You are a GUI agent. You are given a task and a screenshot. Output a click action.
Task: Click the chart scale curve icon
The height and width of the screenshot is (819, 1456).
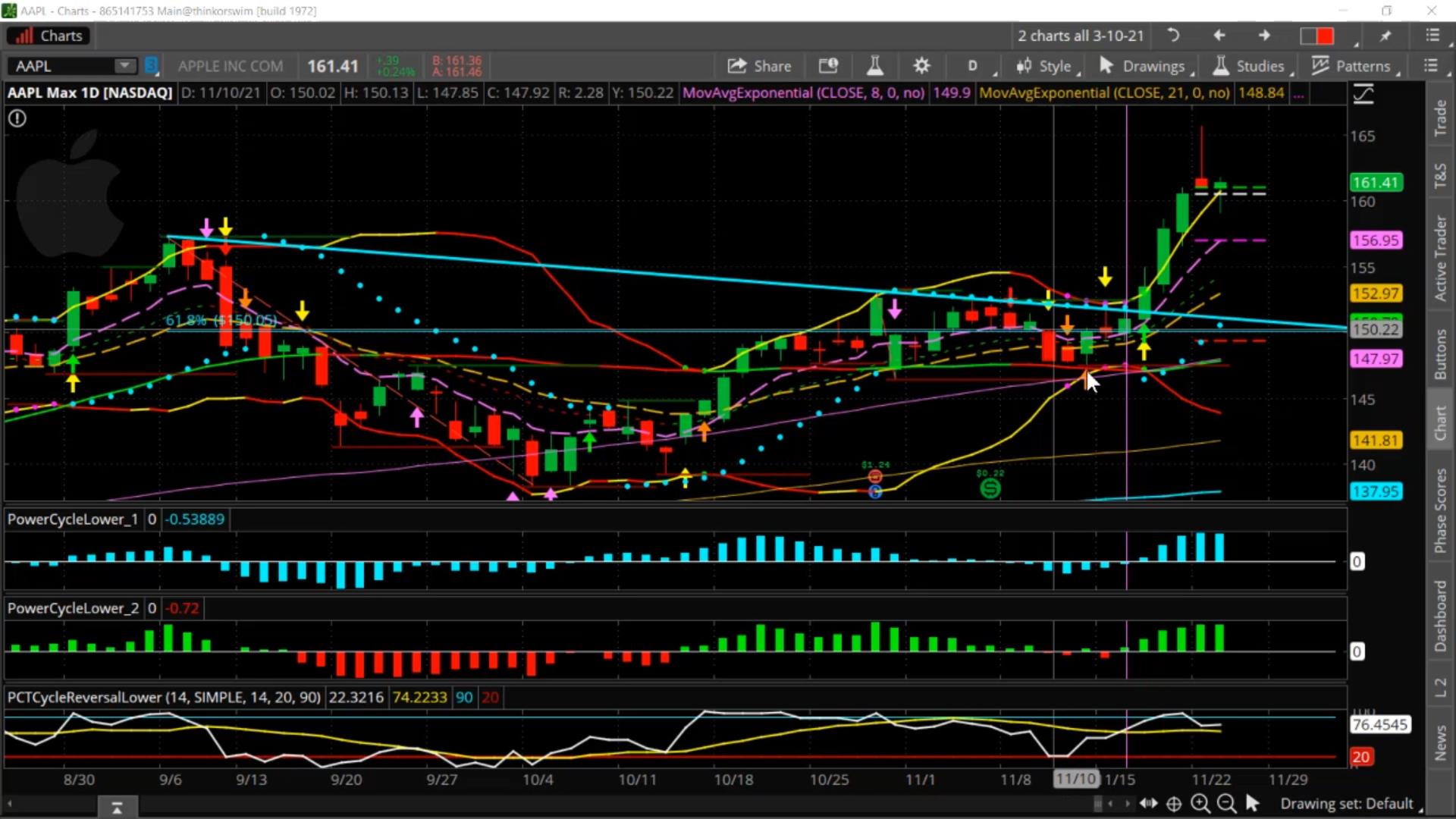1363,94
